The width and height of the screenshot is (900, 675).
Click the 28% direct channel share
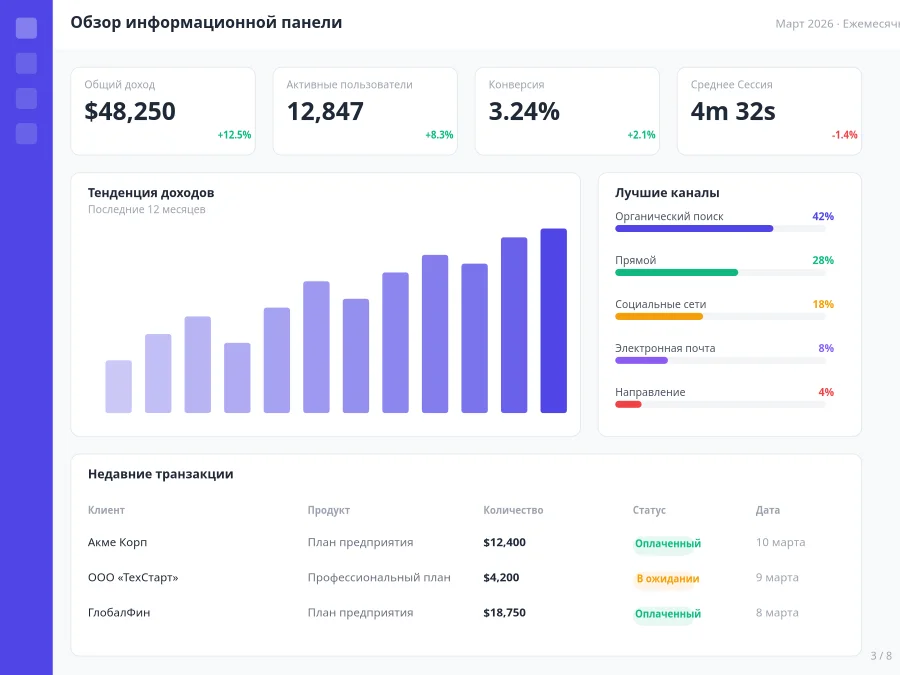tap(823, 260)
